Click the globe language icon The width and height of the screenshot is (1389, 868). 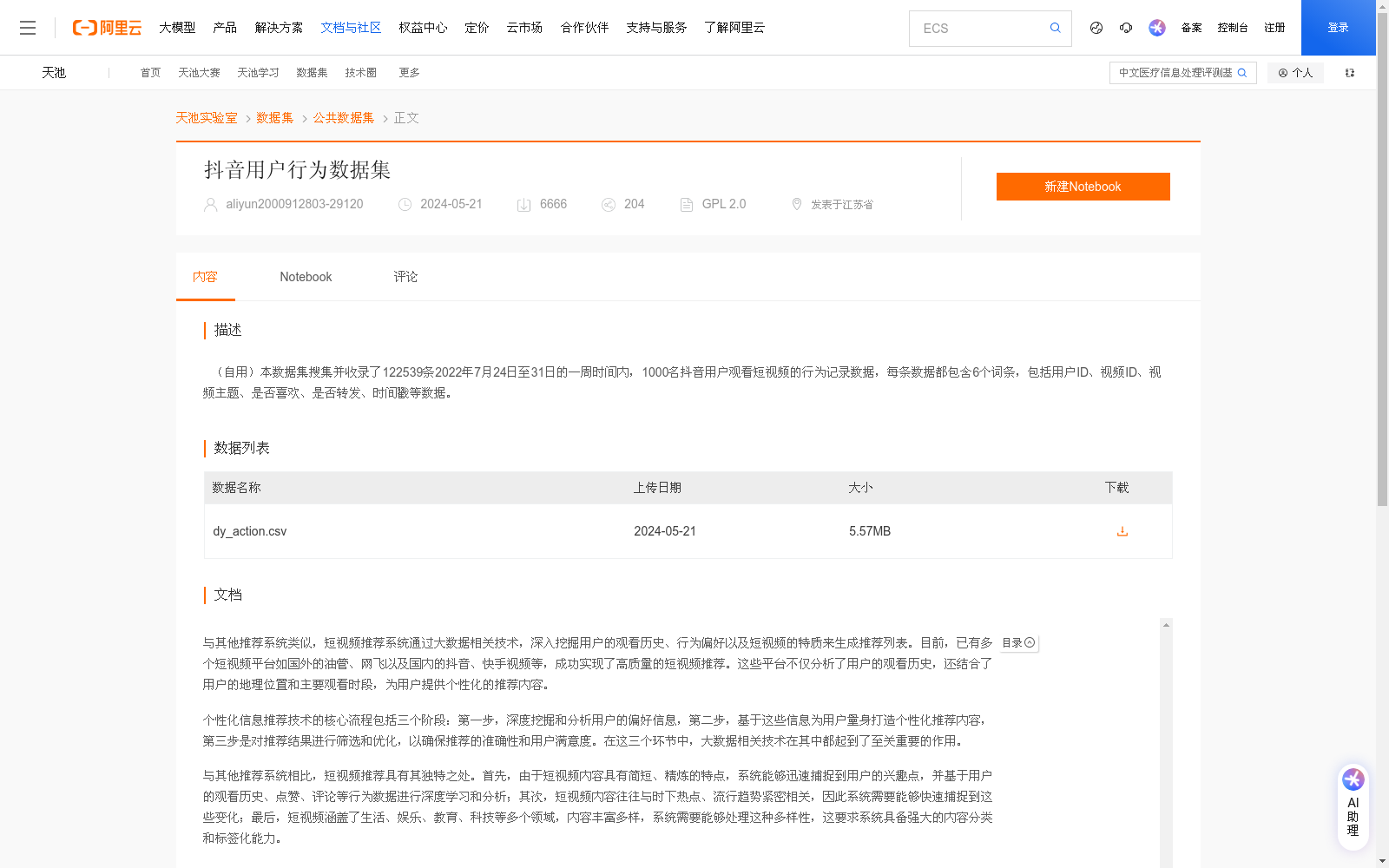point(1096,28)
